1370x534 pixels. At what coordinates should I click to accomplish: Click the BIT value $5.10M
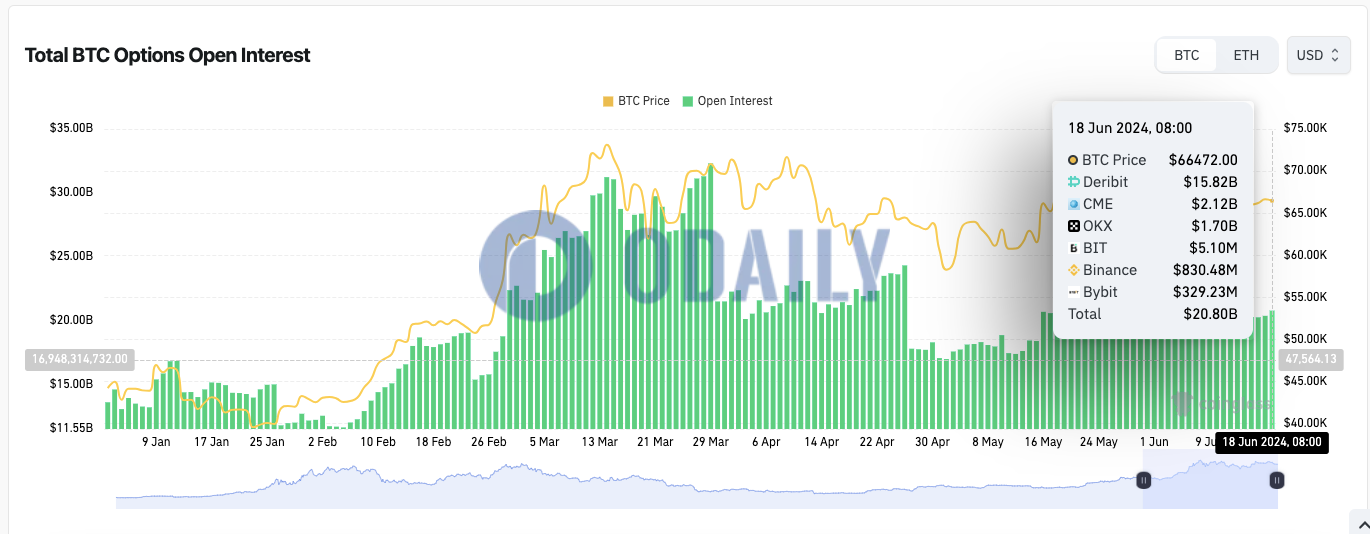point(1212,248)
